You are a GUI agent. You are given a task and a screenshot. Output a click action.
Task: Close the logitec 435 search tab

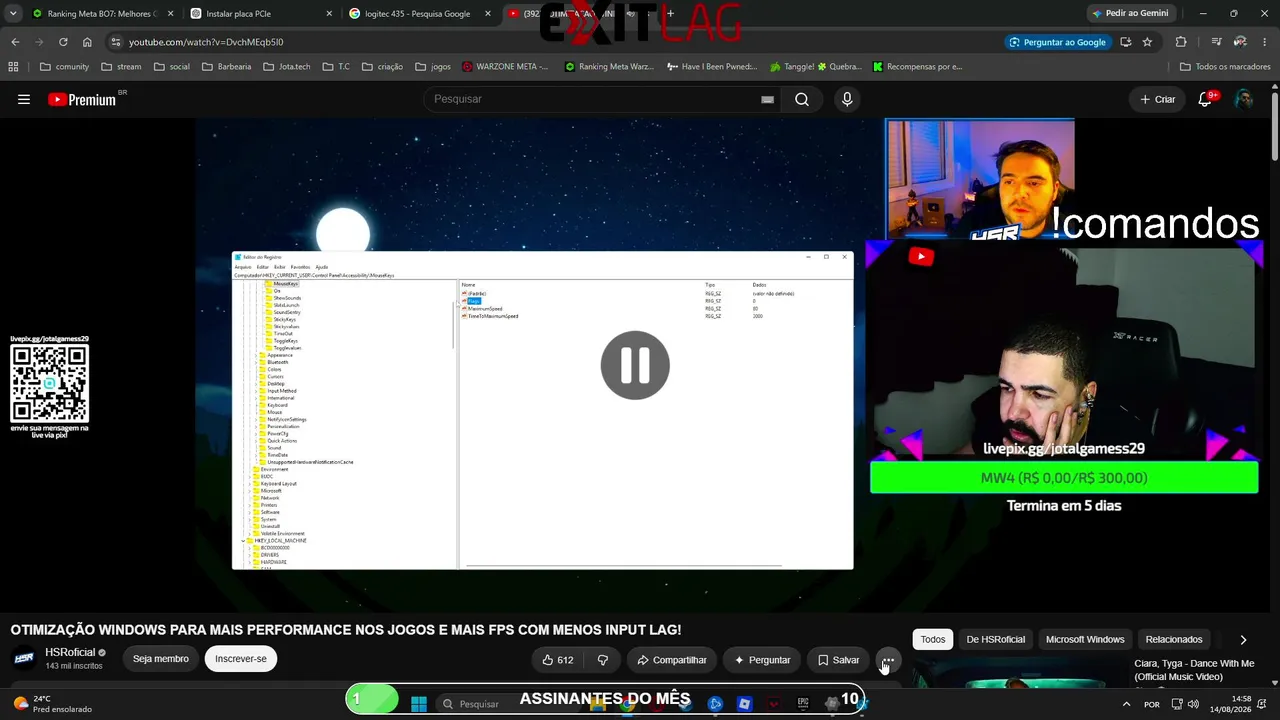[487, 14]
